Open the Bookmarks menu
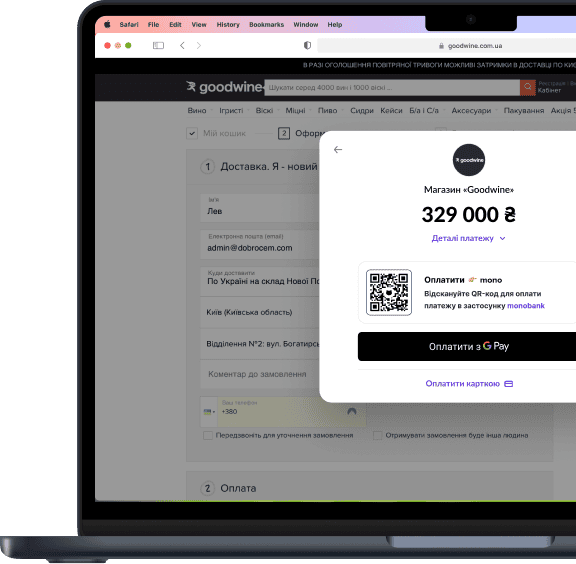This screenshot has width=576, height=564. point(266,25)
